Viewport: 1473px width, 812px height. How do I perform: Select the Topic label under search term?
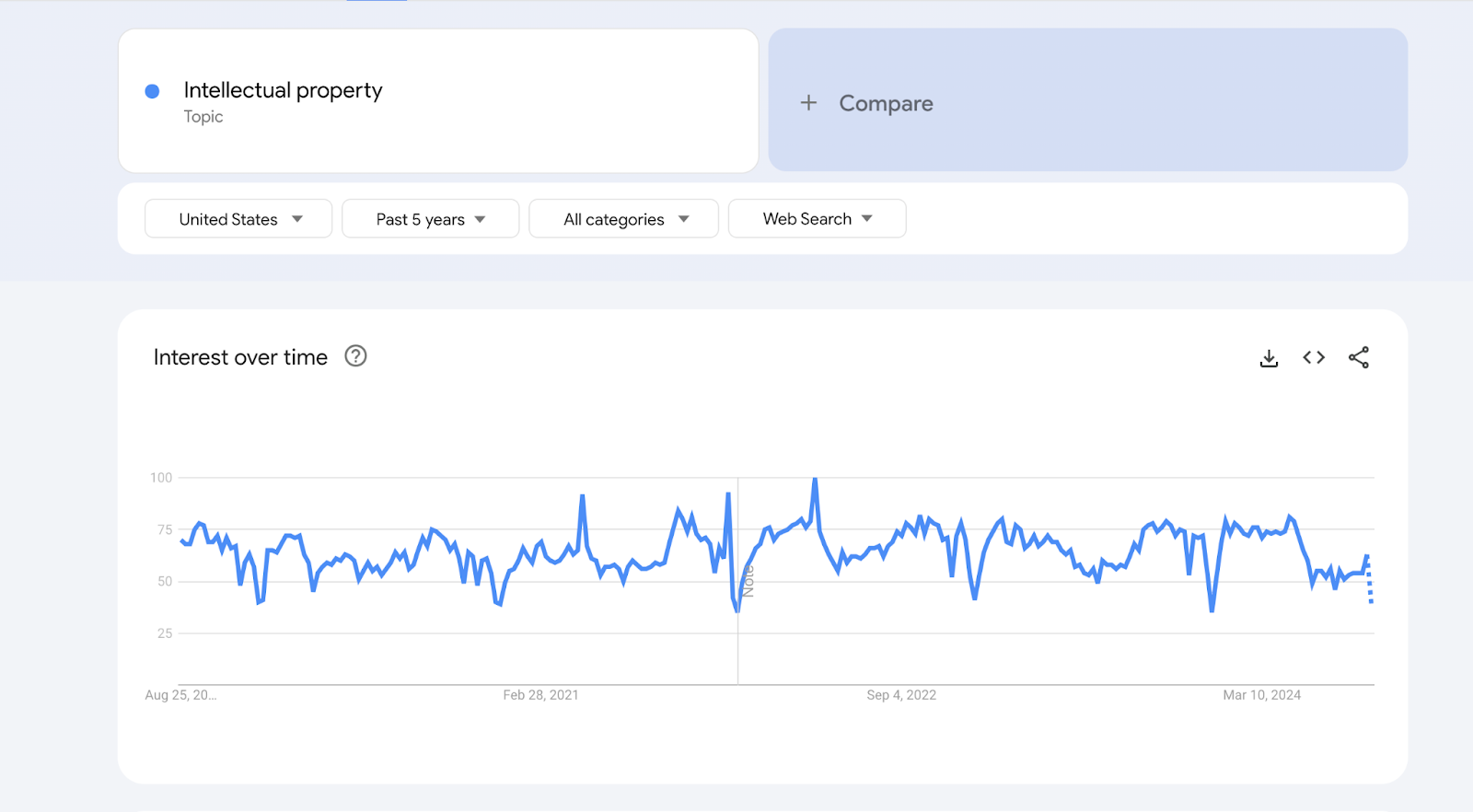click(x=203, y=116)
